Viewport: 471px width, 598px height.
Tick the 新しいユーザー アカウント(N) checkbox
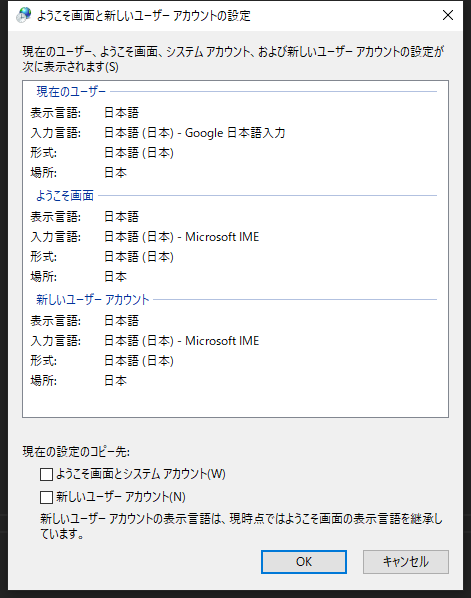[47, 497]
